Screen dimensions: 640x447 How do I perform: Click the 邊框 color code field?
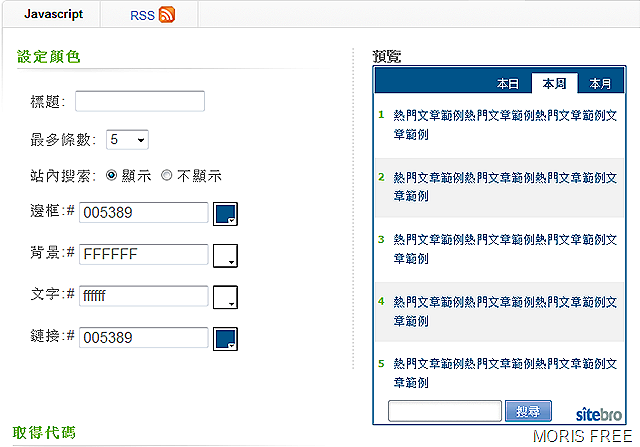tap(143, 212)
